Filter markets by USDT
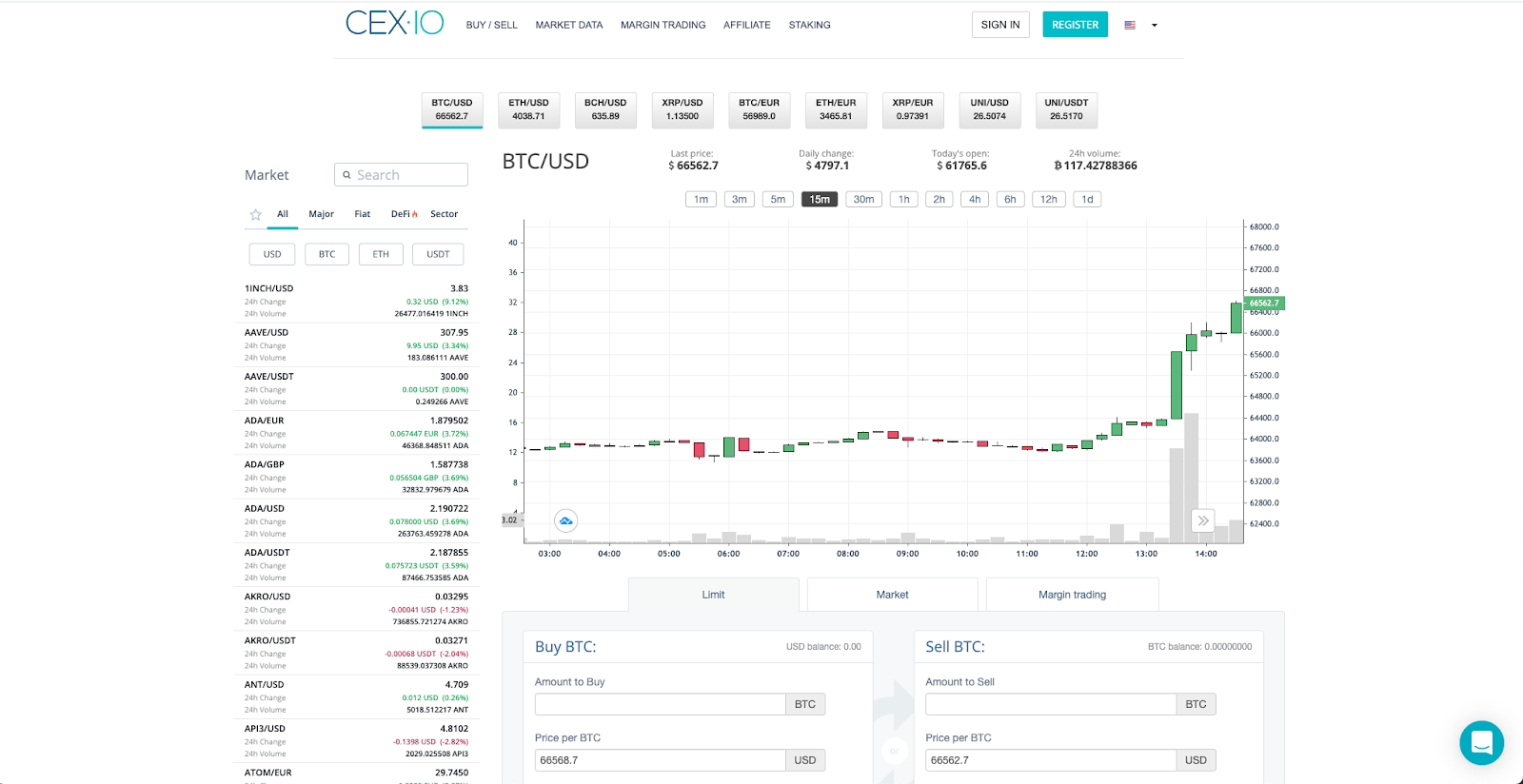Viewport: 1523px width, 784px height. point(438,254)
